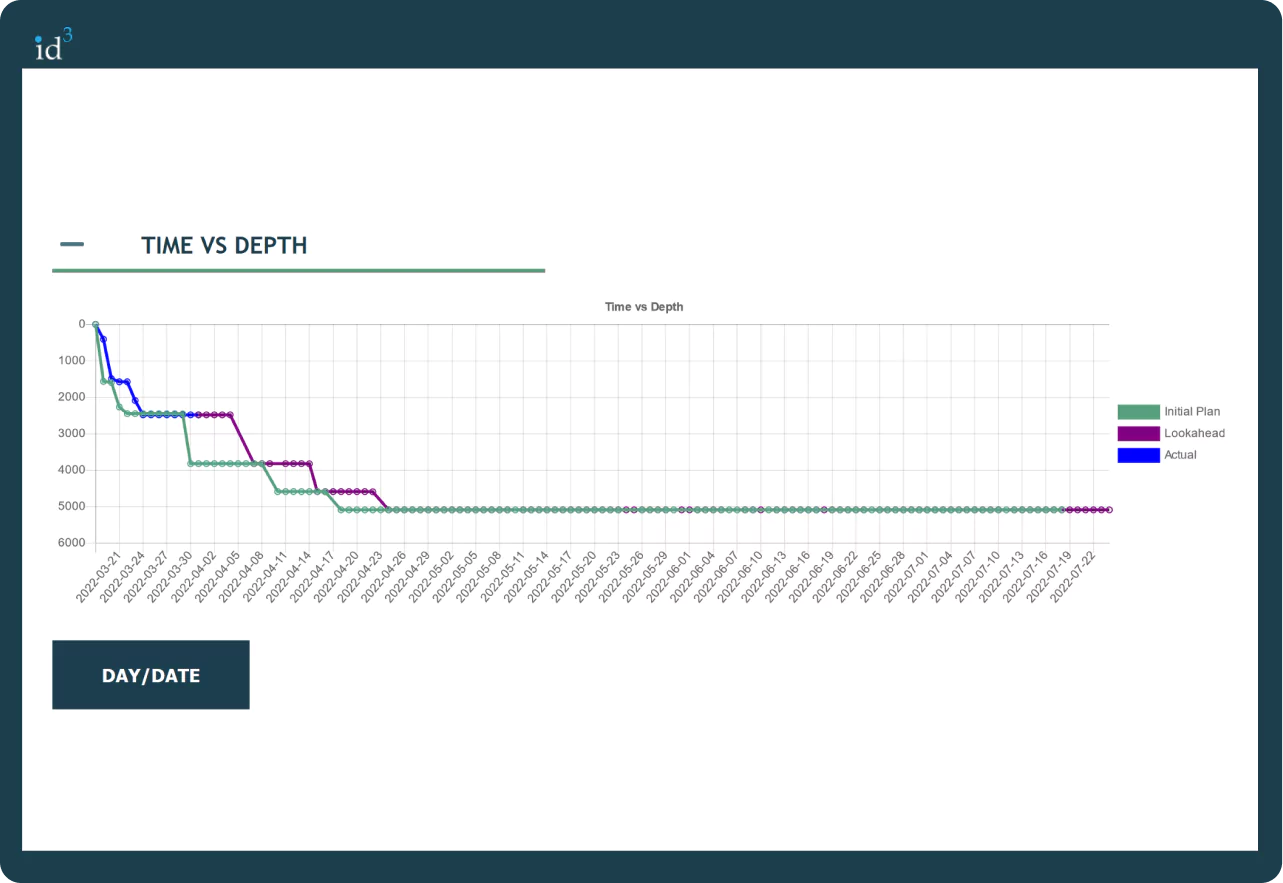1283x883 pixels.
Task: Click the x-axis date label 2022-03-21
Action: [98, 575]
